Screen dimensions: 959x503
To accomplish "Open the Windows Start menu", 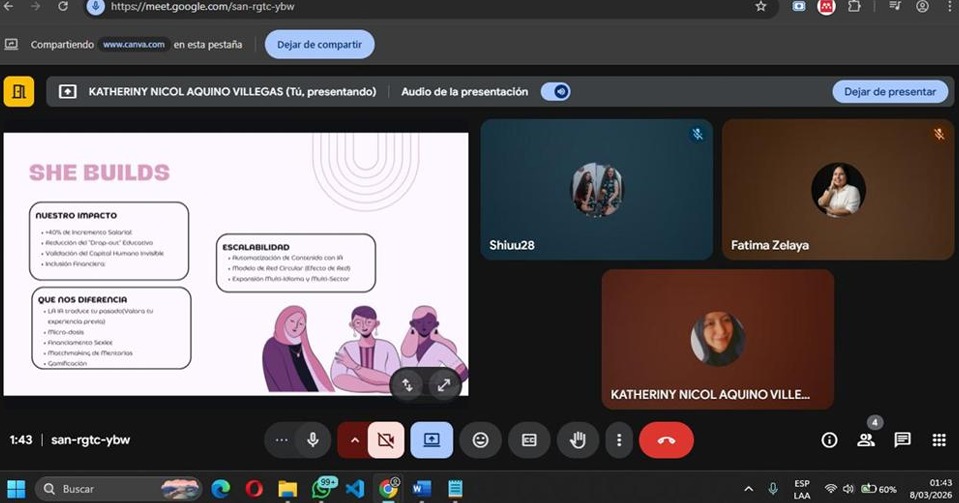I will [16, 489].
